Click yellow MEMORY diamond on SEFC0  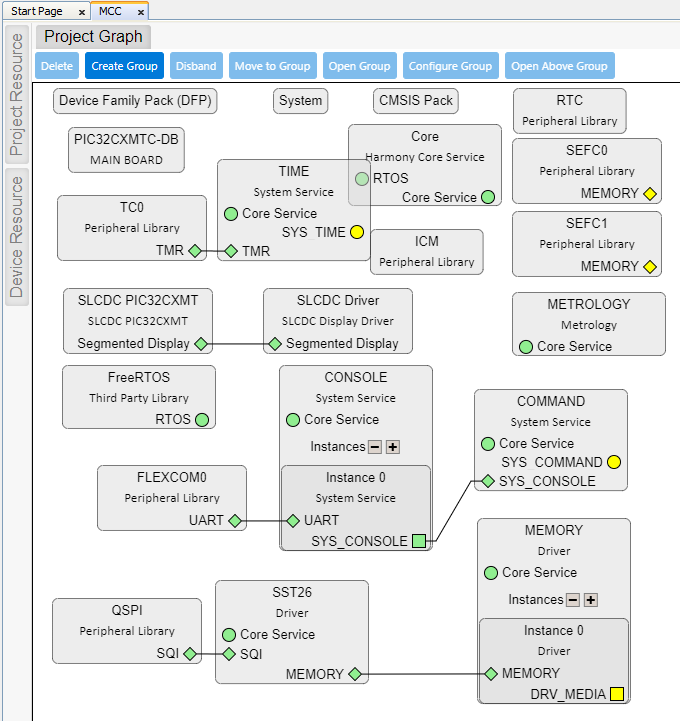pyautogui.click(x=649, y=194)
